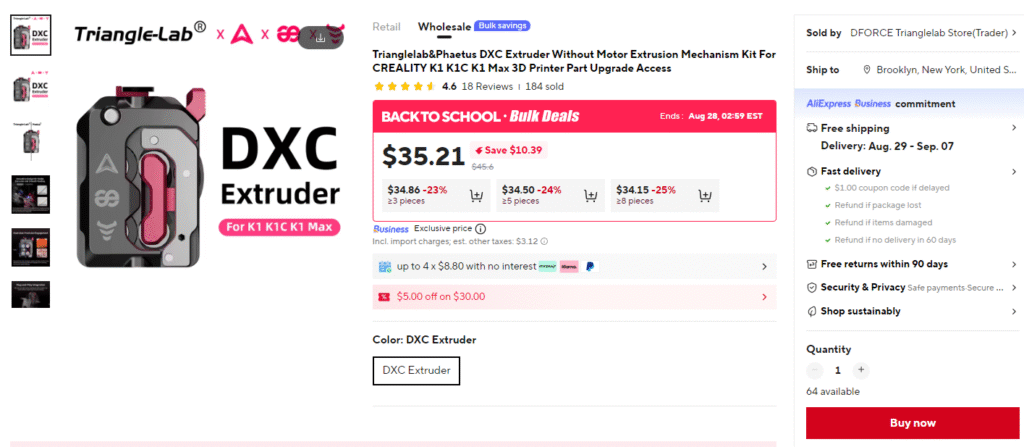Image resolution: width=1024 pixels, height=447 pixels.
Task: Expand Free returns within 90 days details
Action: [x=912, y=264]
